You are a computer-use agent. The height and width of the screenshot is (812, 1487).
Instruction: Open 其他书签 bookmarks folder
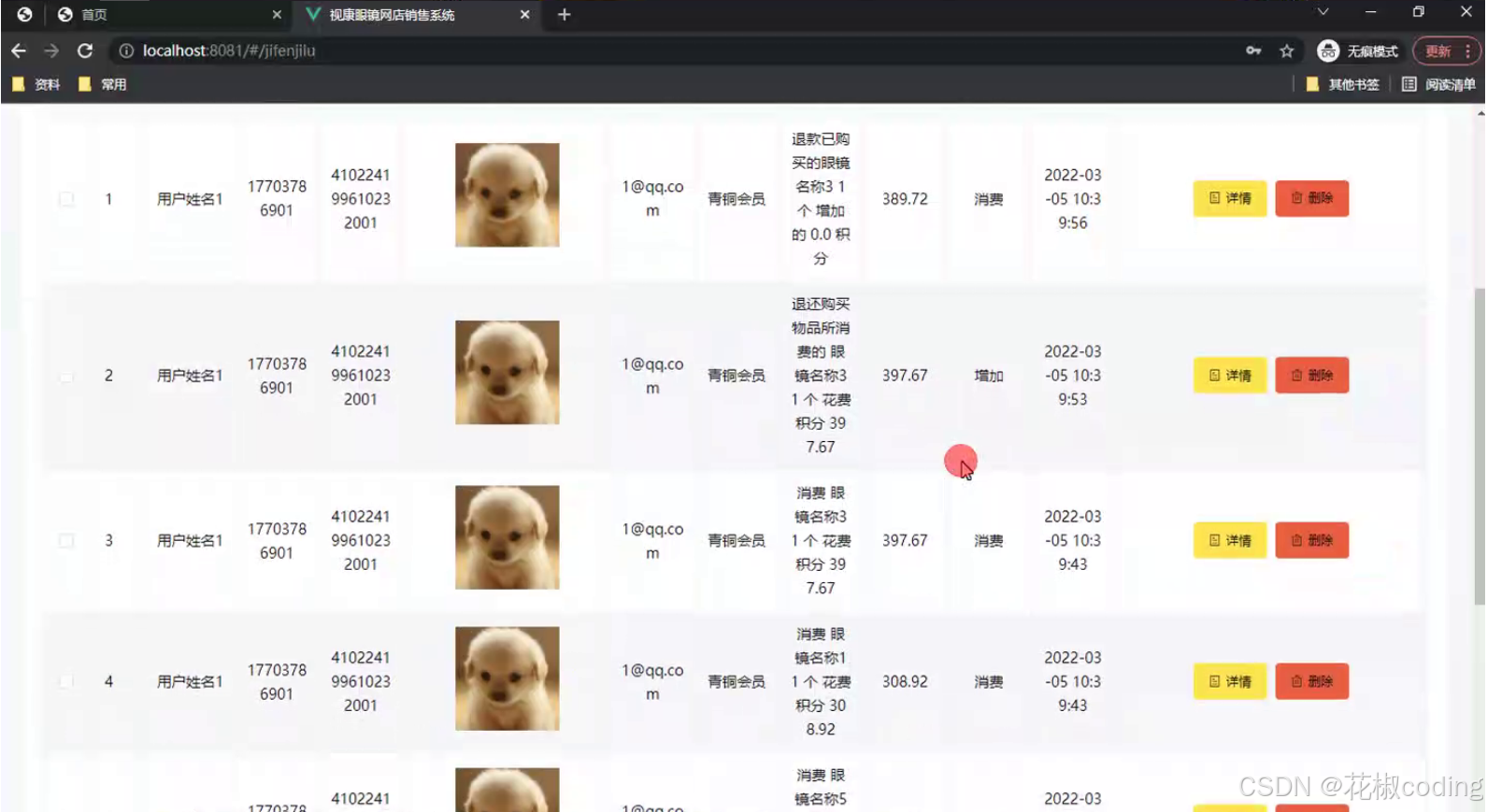[1342, 84]
